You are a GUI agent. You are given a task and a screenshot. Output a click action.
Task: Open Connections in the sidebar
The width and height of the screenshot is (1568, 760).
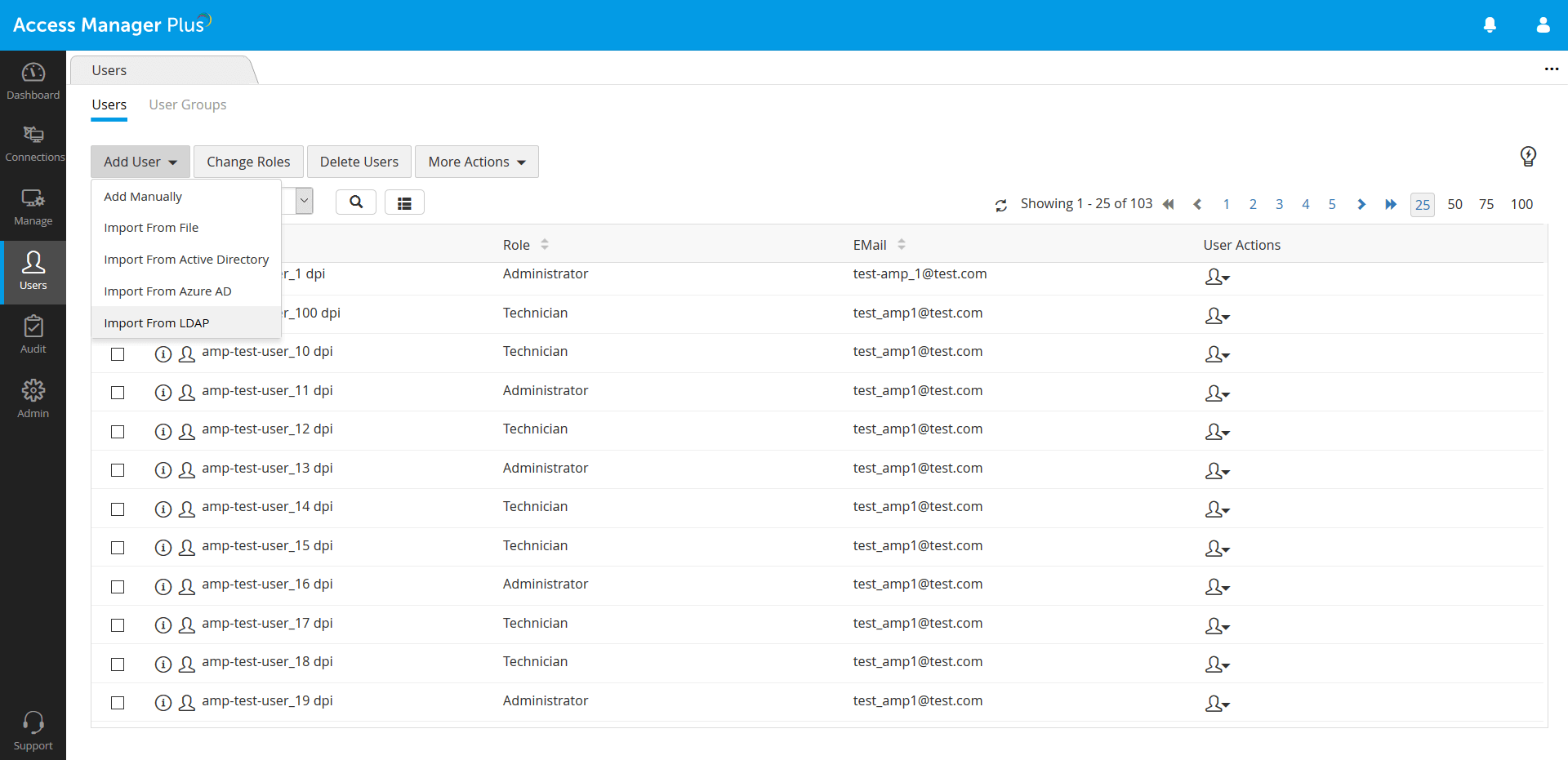[33, 144]
